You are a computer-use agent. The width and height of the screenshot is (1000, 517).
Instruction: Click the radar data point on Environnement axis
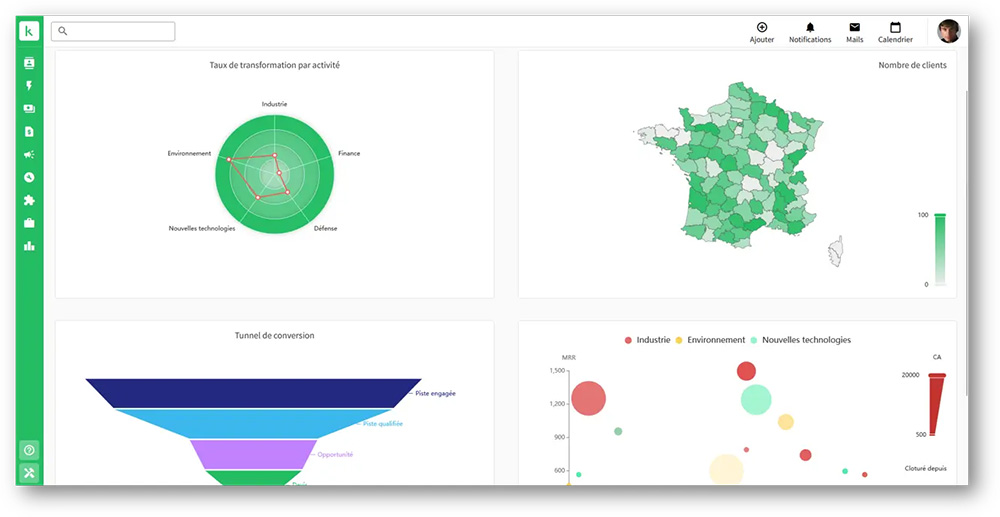tap(228, 159)
